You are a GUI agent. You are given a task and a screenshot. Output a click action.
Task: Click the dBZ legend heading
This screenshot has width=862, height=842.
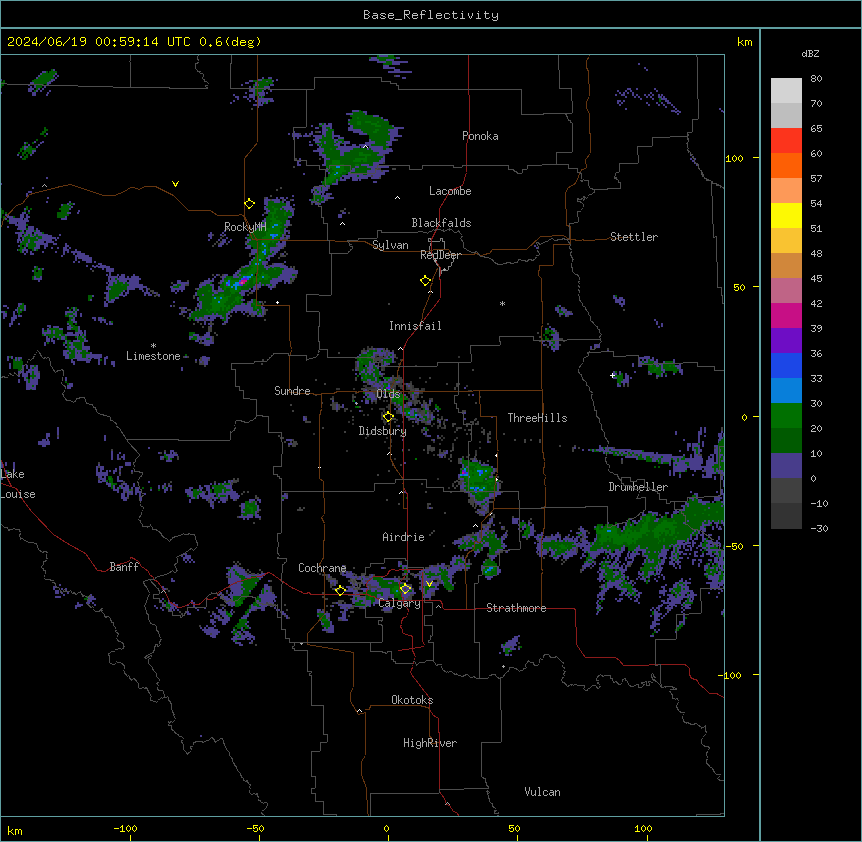pyautogui.click(x=810, y=54)
